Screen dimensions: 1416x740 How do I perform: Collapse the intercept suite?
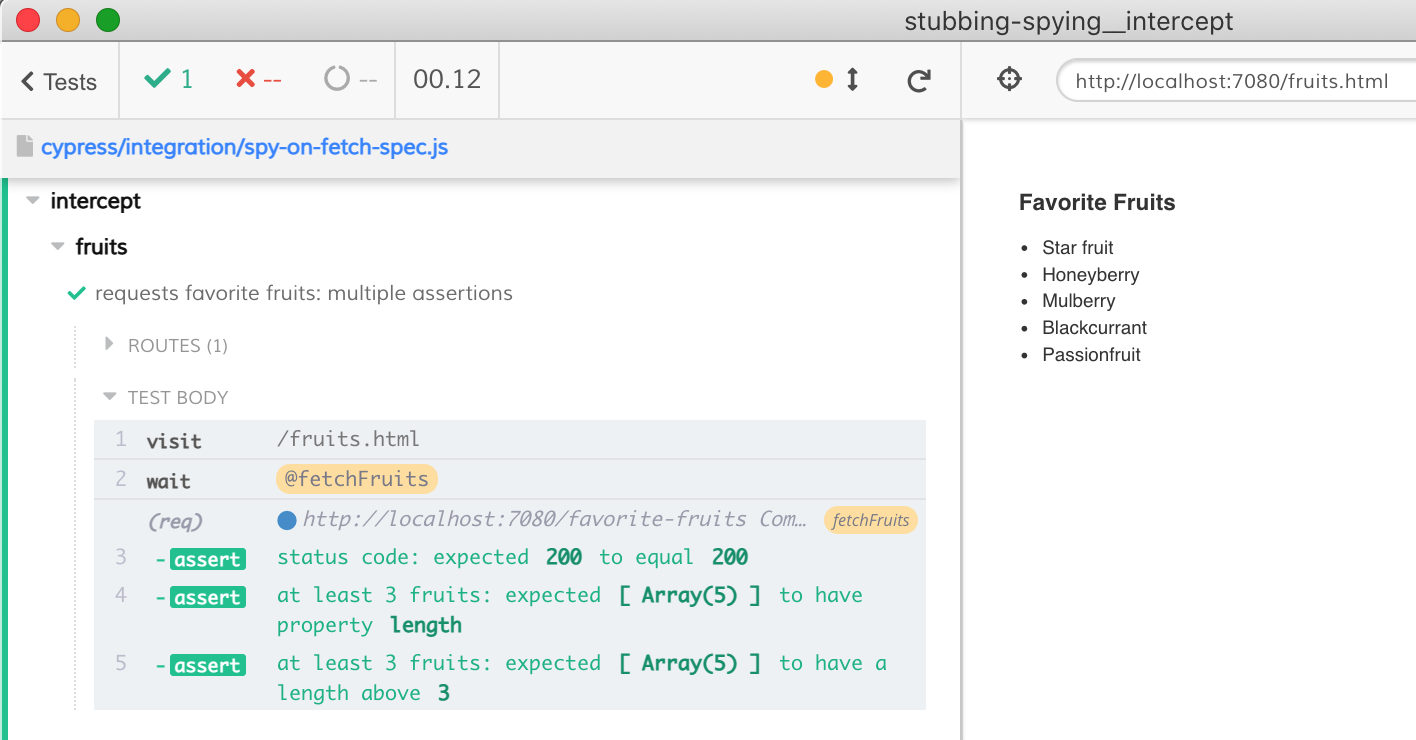click(95, 201)
